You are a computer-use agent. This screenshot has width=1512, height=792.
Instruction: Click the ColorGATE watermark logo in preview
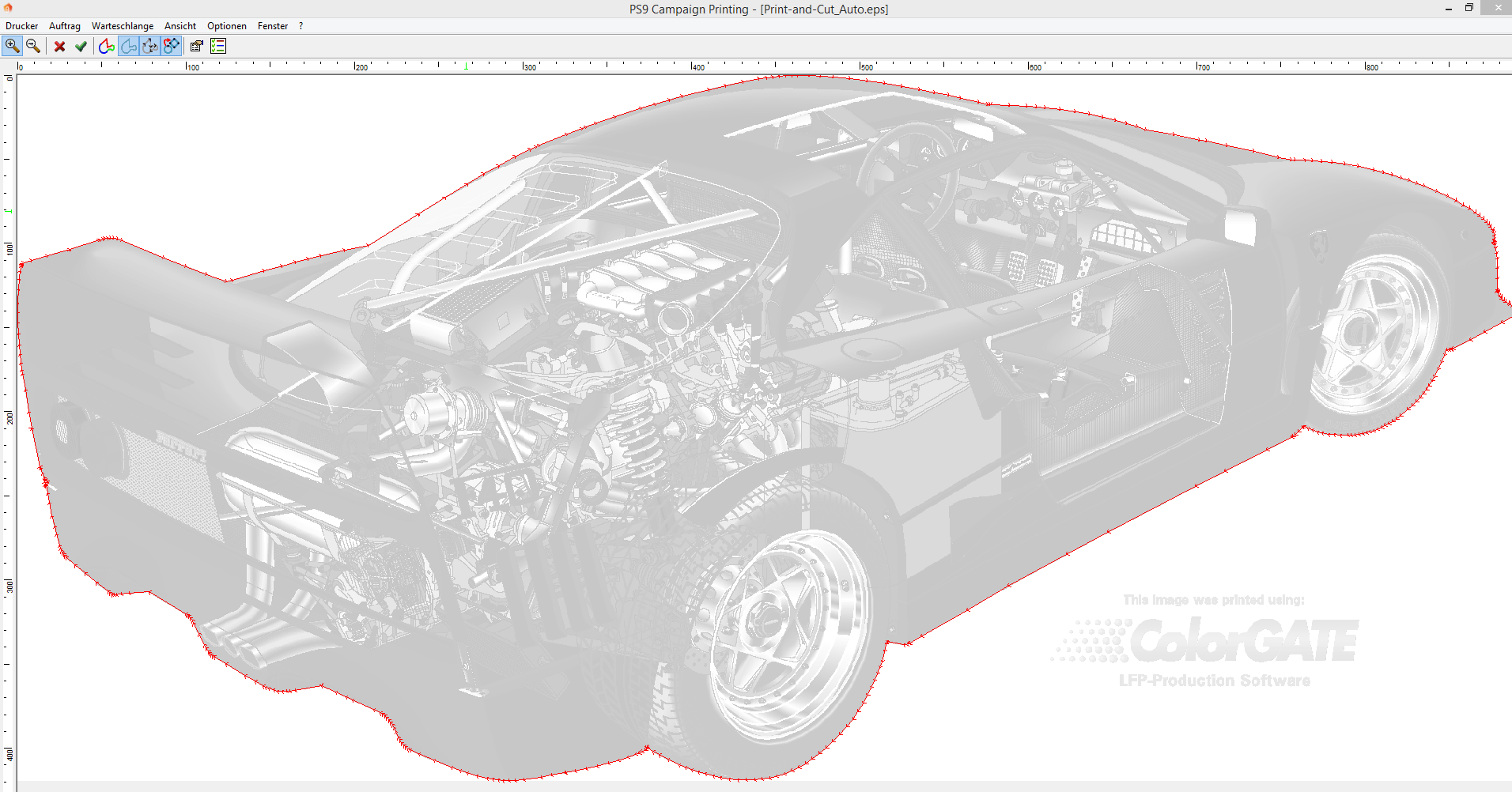point(1244,640)
